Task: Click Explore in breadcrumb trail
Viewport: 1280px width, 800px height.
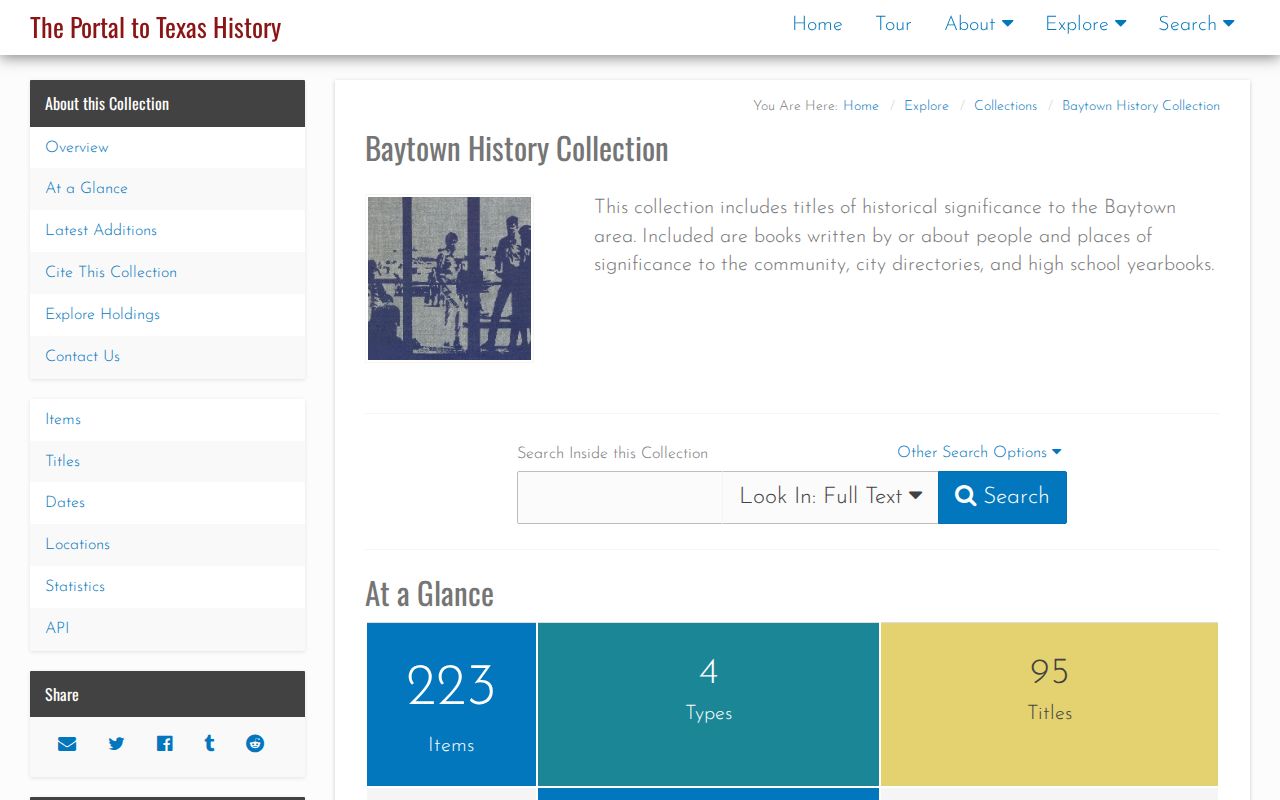Action: click(926, 106)
